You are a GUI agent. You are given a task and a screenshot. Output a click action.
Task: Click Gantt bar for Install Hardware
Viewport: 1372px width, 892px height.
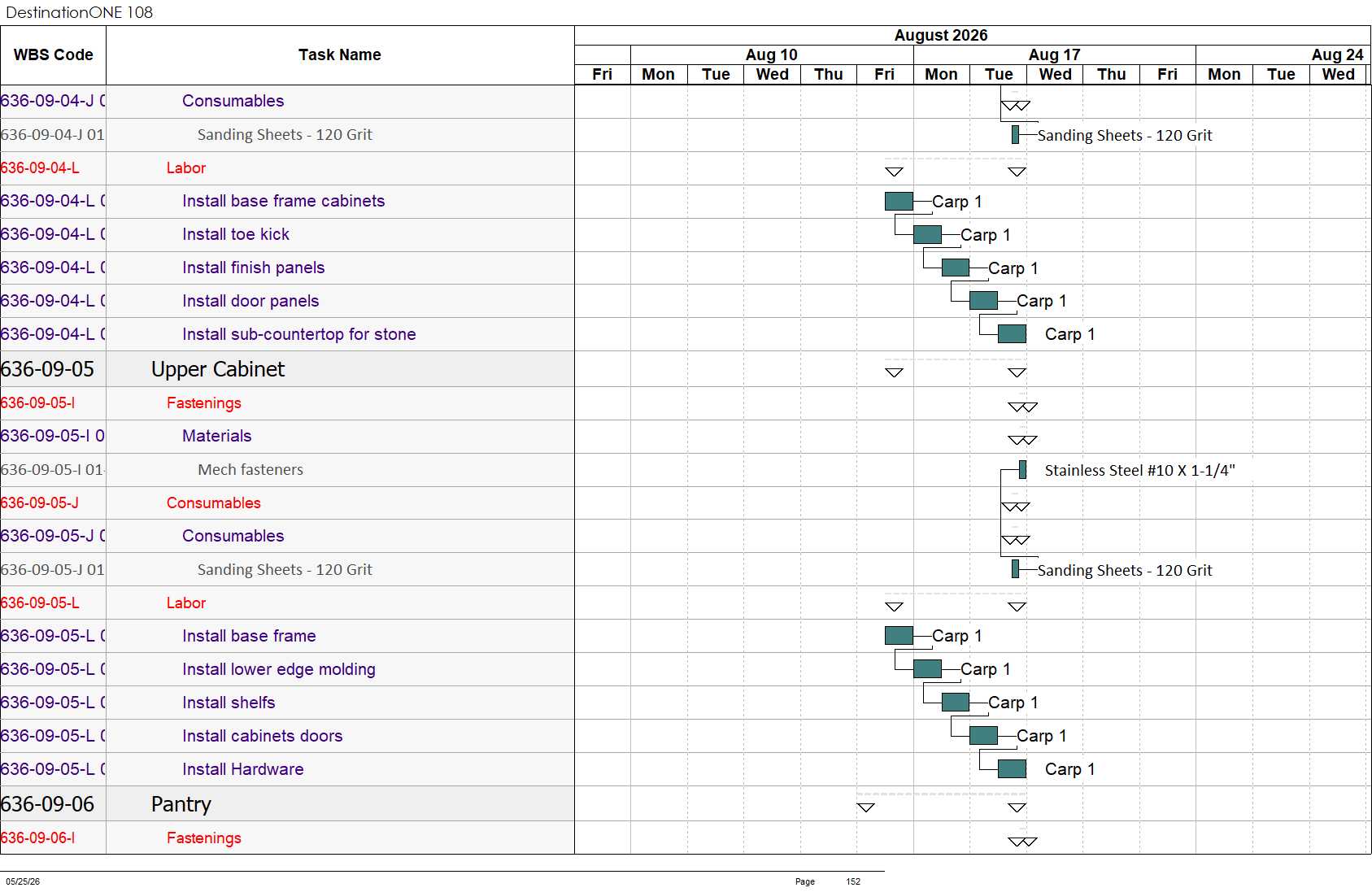click(x=1012, y=768)
